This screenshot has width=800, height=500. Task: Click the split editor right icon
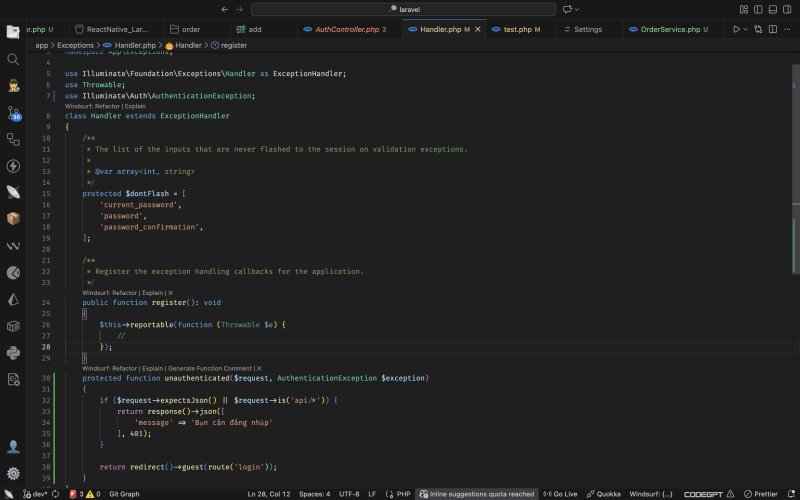773,29
